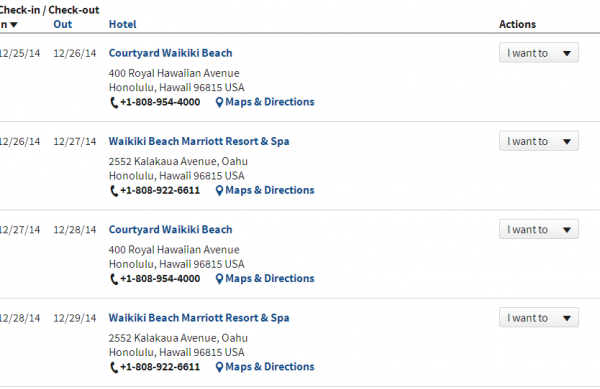Expand 'I want to' menu for 12/28/14 reservation
The height and width of the screenshot is (389, 600).
[539, 318]
